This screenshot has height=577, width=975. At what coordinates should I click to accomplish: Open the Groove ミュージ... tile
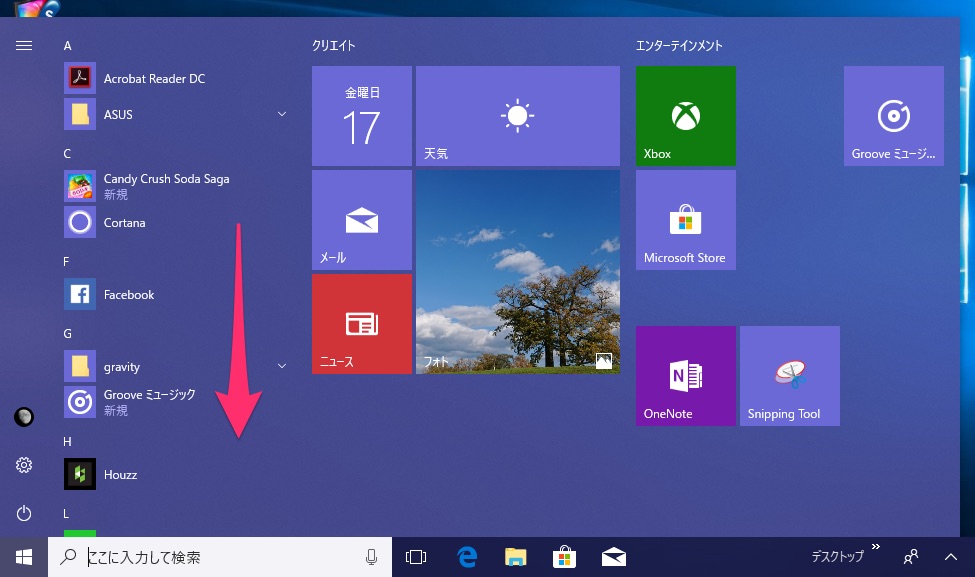pyautogui.click(x=894, y=116)
